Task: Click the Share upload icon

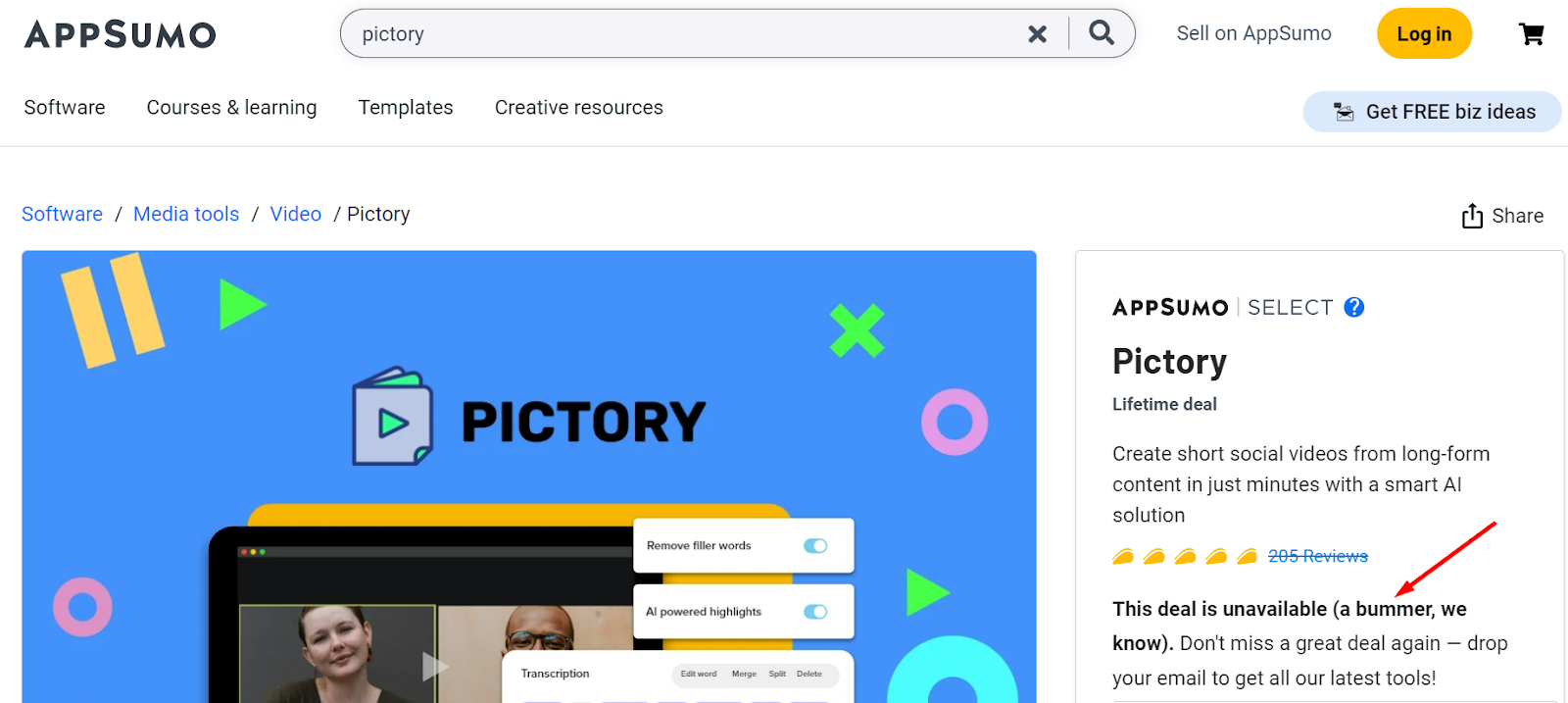Action: pyautogui.click(x=1472, y=216)
